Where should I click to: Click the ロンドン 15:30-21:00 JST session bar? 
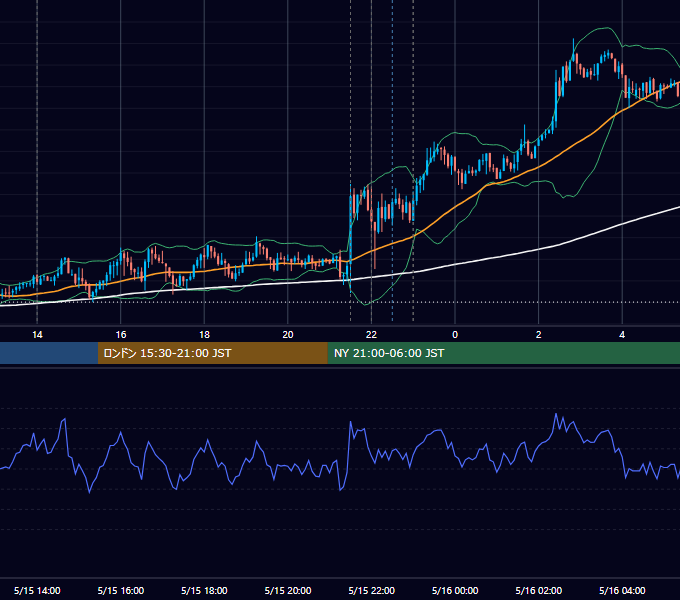[212, 353]
